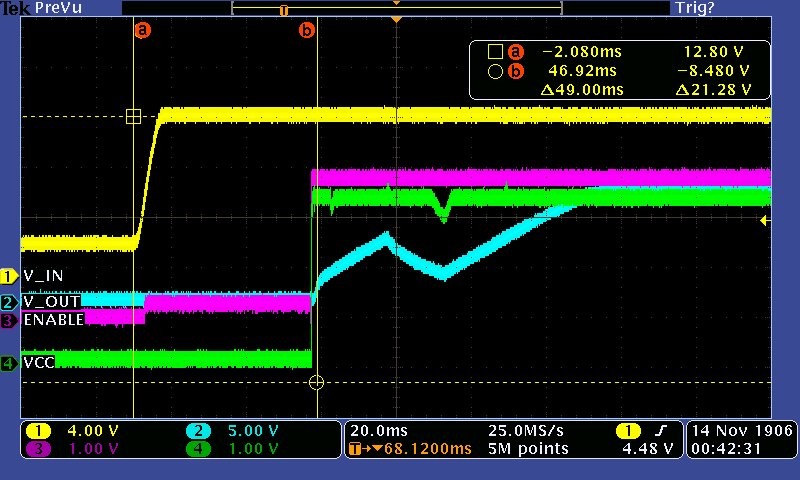Click cursor a voltage readout 12.80 V
This screenshot has height=480, width=800.
click(x=713, y=52)
